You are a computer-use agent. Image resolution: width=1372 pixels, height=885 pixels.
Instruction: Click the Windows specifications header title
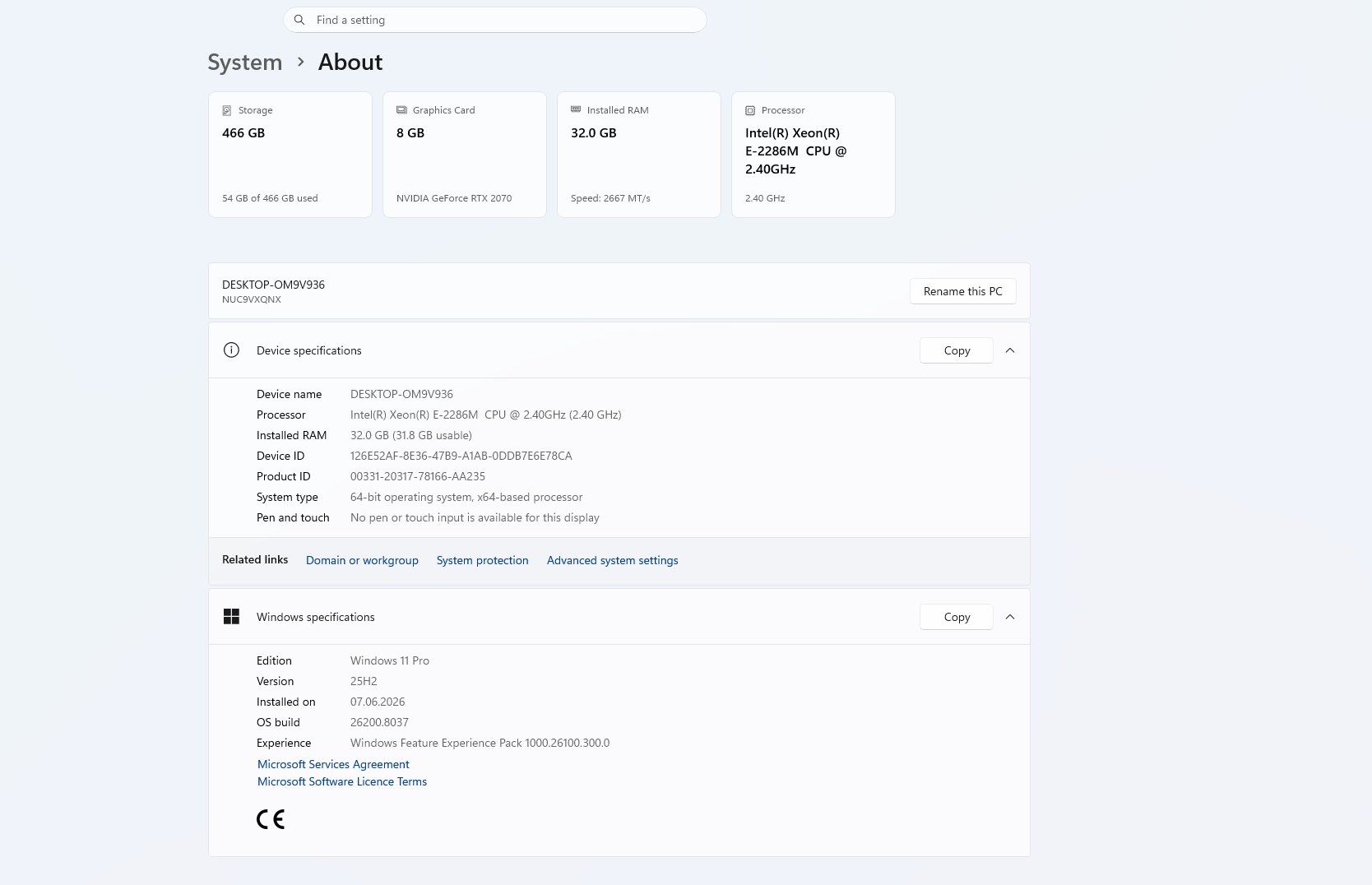pyautogui.click(x=316, y=617)
